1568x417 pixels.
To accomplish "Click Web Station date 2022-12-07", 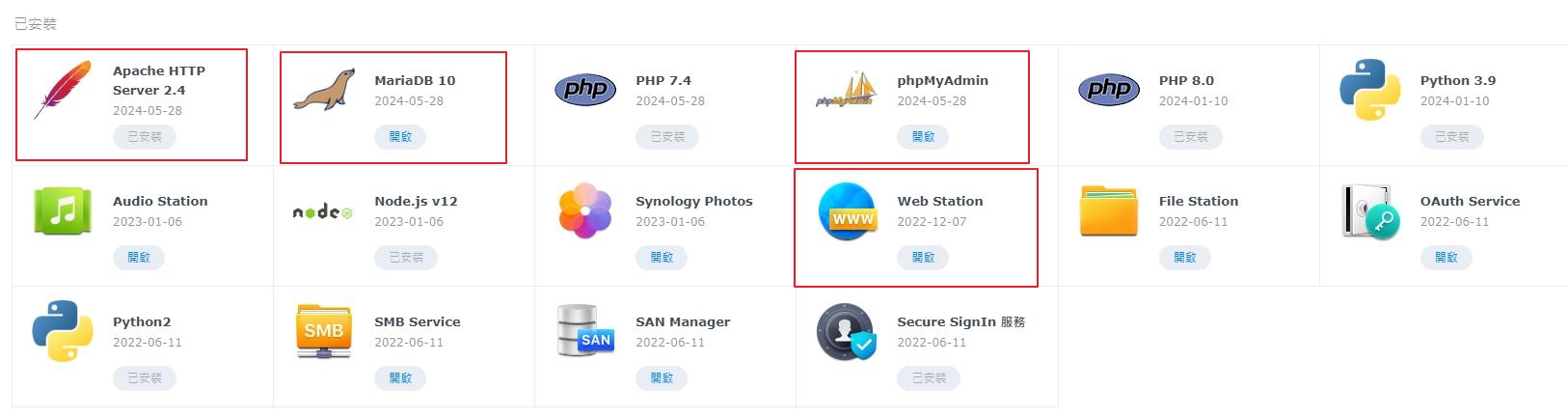I will (932, 222).
